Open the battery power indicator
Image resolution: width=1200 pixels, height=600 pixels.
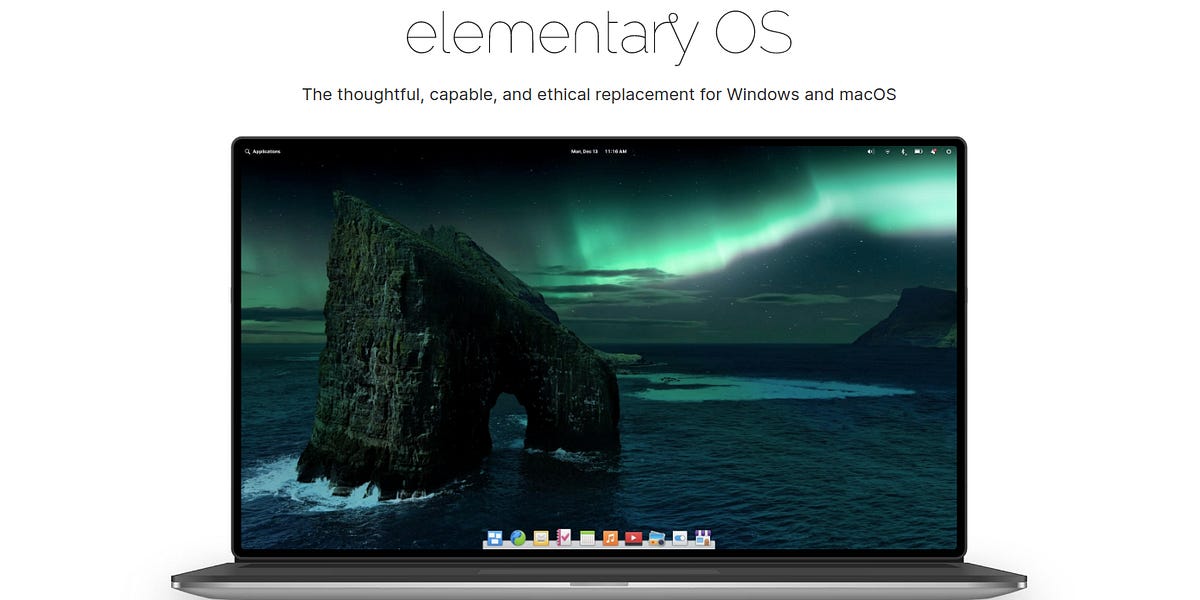[x=918, y=151]
